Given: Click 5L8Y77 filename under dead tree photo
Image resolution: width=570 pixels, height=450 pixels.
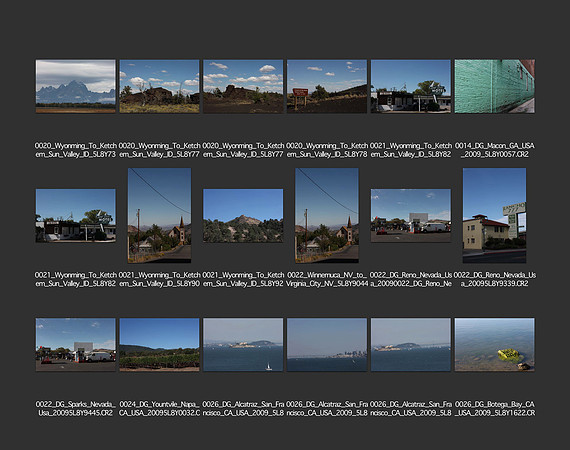Looking at the screenshot, I should [160, 150].
